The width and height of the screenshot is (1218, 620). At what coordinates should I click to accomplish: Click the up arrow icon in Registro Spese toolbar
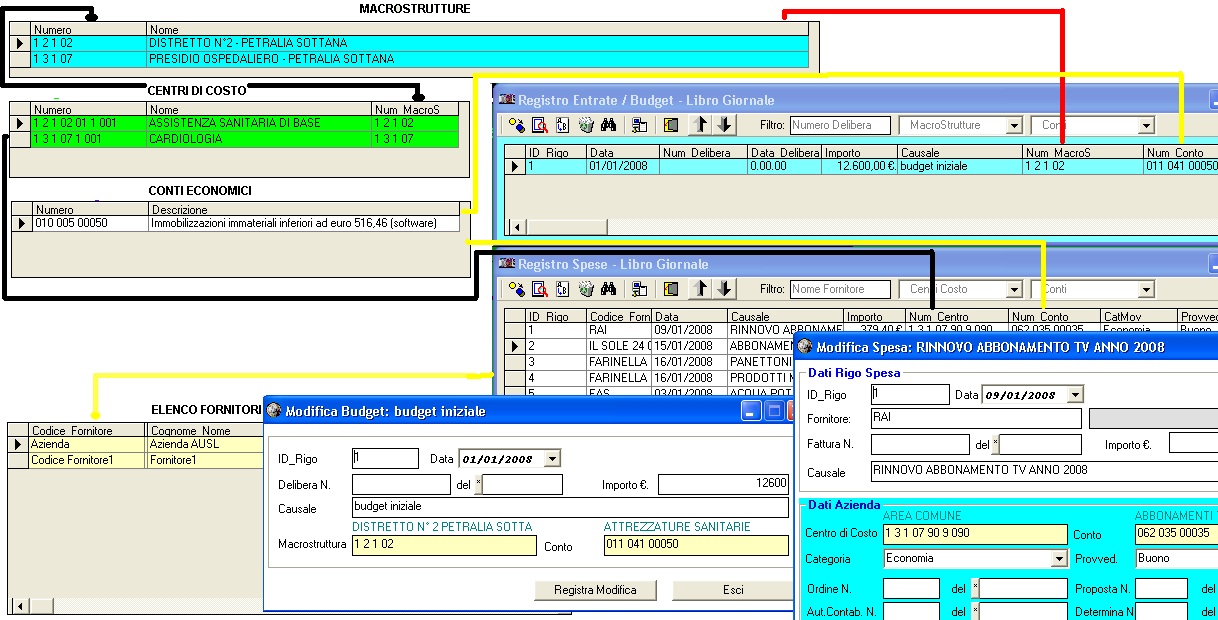(x=701, y=289)
